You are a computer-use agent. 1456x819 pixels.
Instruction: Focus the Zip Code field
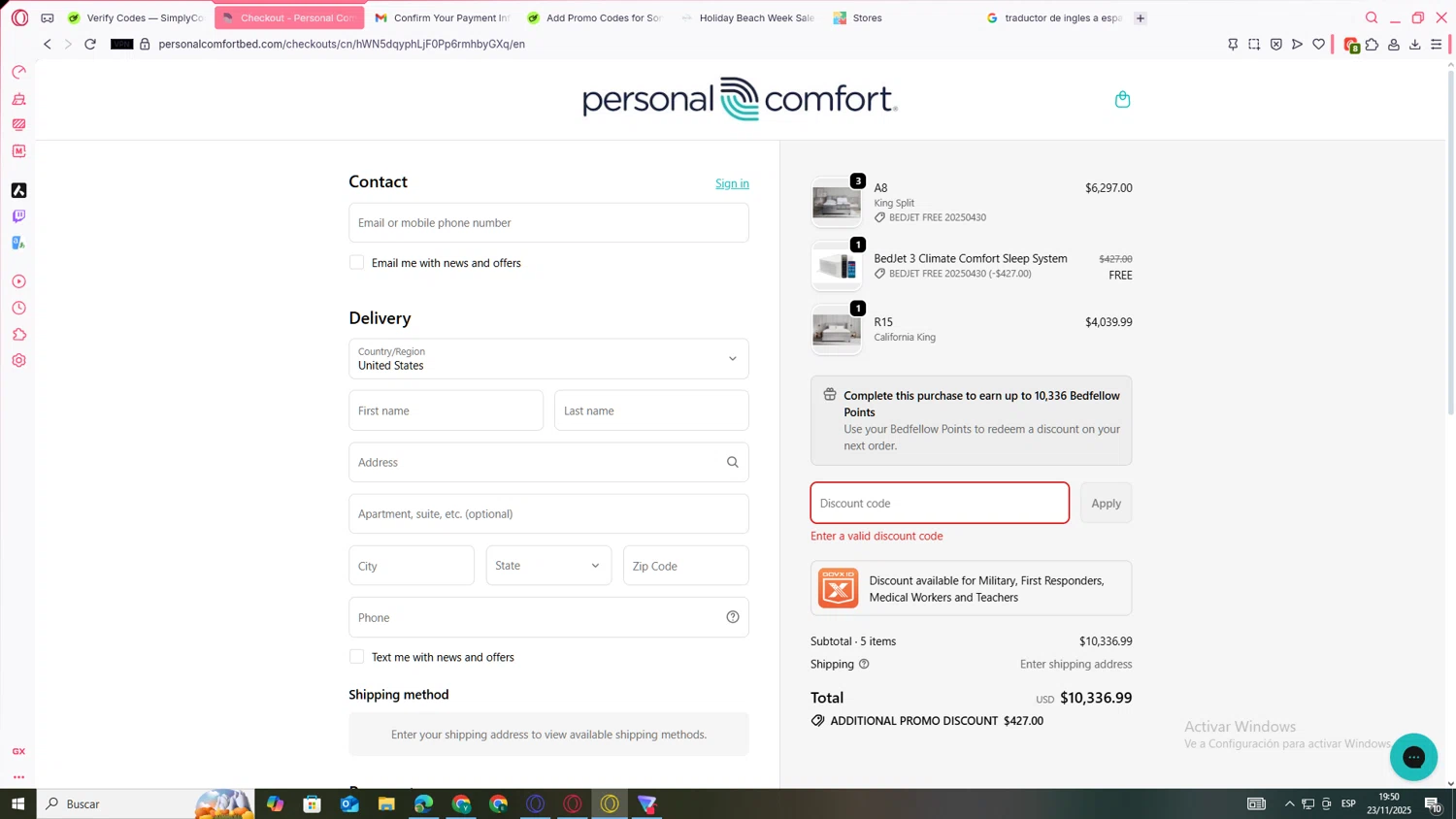[x=685, y=566]
